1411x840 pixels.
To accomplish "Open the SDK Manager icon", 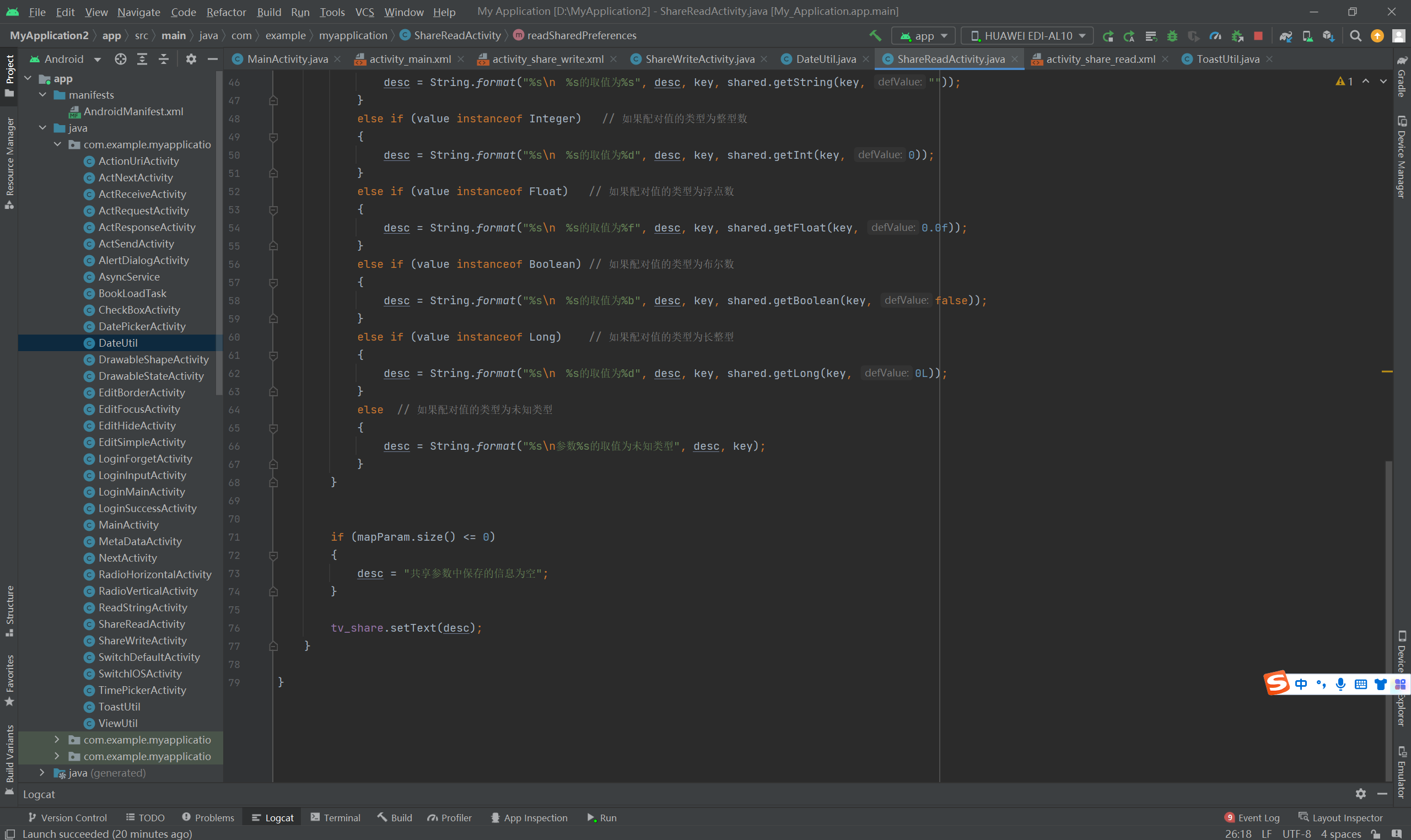I will pyautogui.click(x=1328, y=36).
